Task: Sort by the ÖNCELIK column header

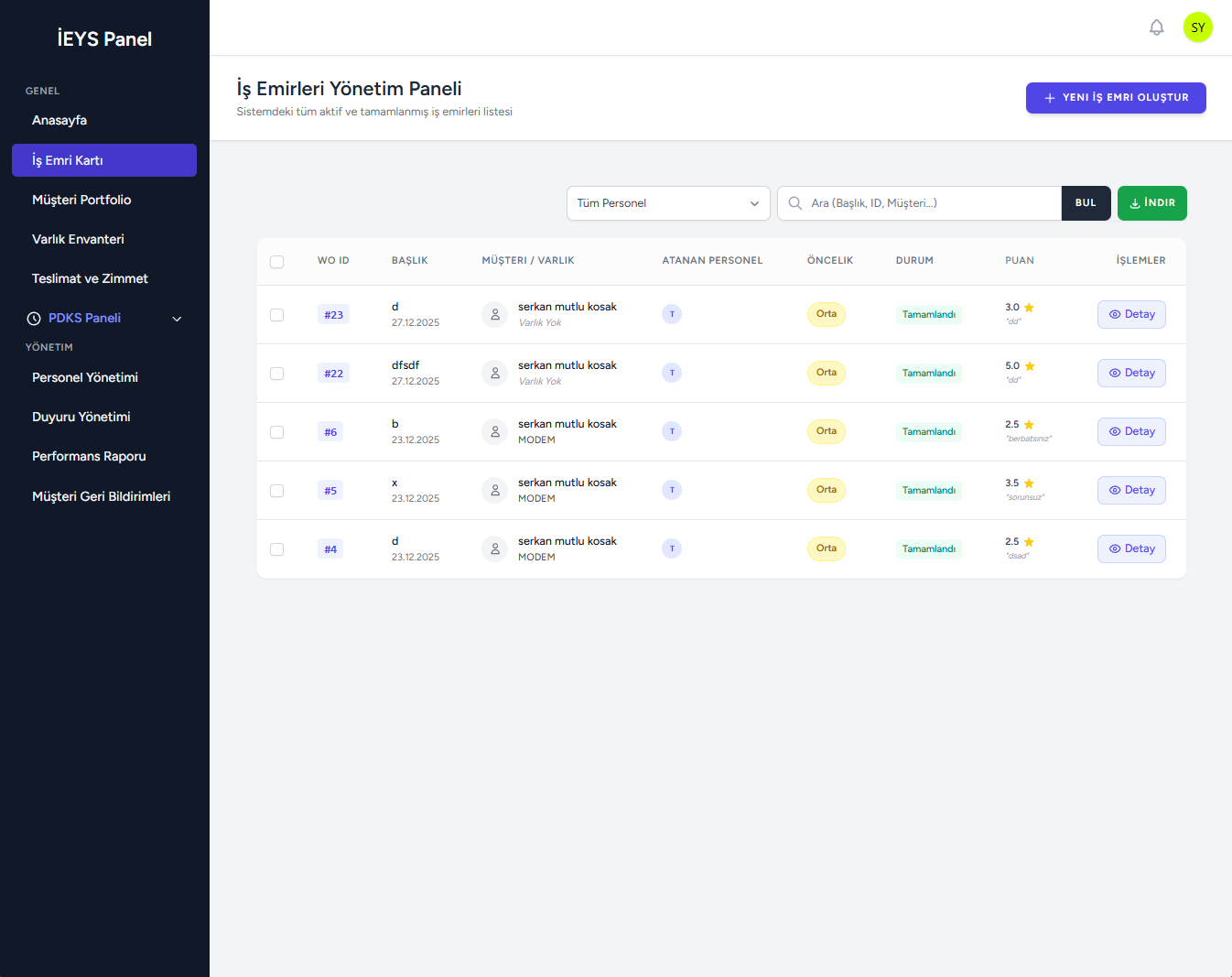Action: point(829,261)
